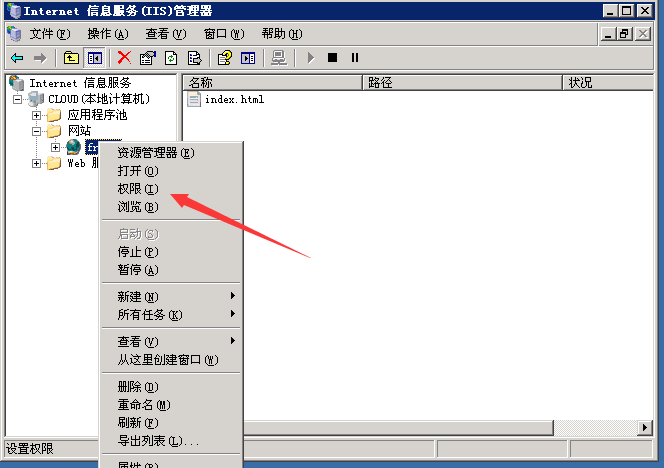Click the up one level folder icon
This screenshot has height=468, width=664.
71,58
